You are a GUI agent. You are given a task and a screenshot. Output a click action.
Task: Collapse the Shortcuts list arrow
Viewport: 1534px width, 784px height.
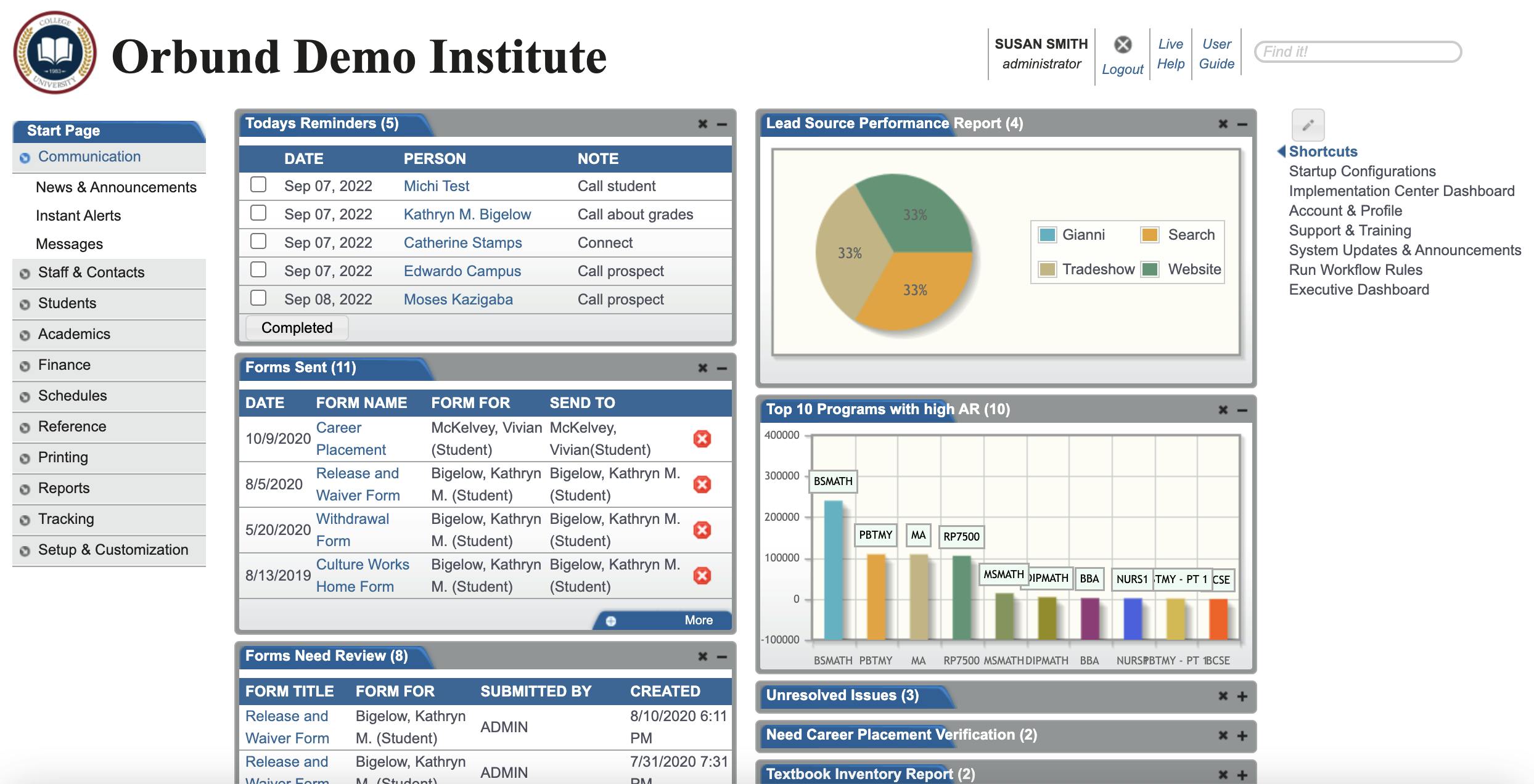[x=1281, y=152]
